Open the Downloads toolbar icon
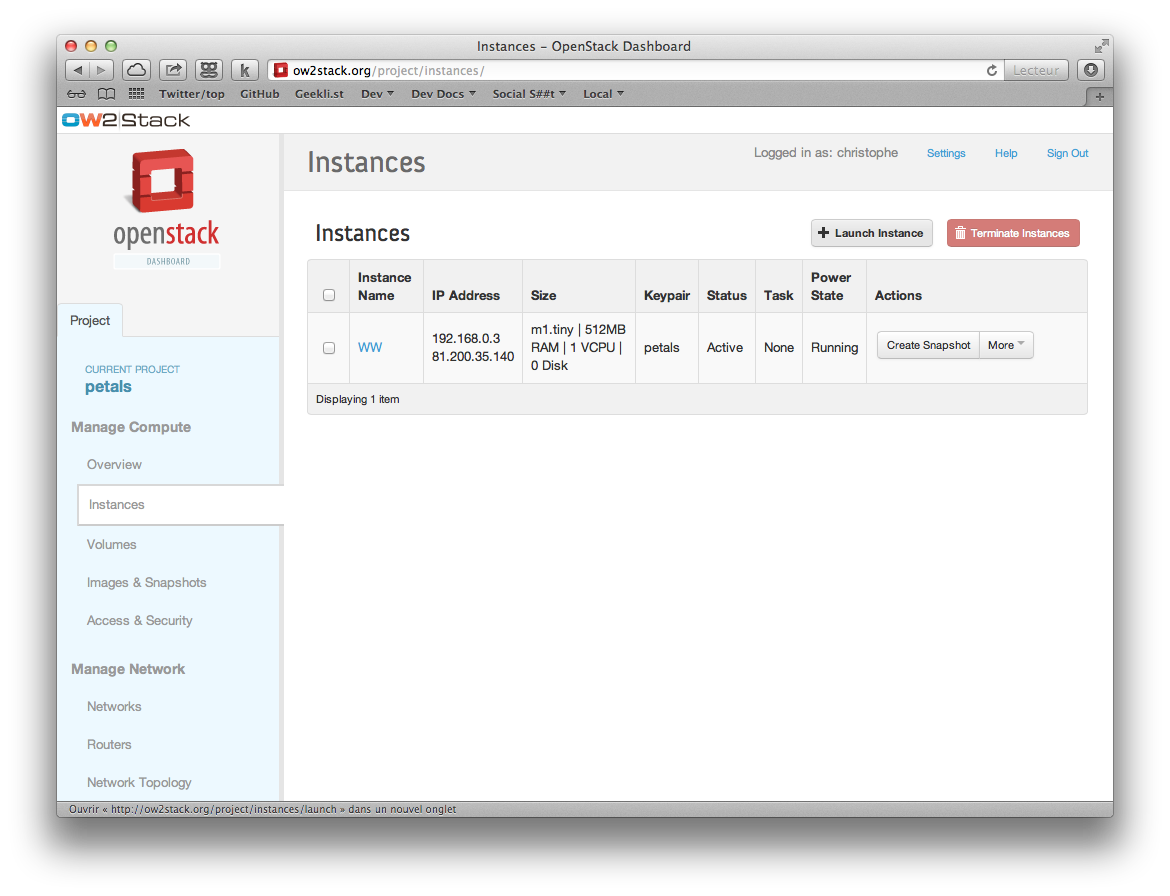Viewport: 1170px width, 896px height. [x=1091, y=70]
